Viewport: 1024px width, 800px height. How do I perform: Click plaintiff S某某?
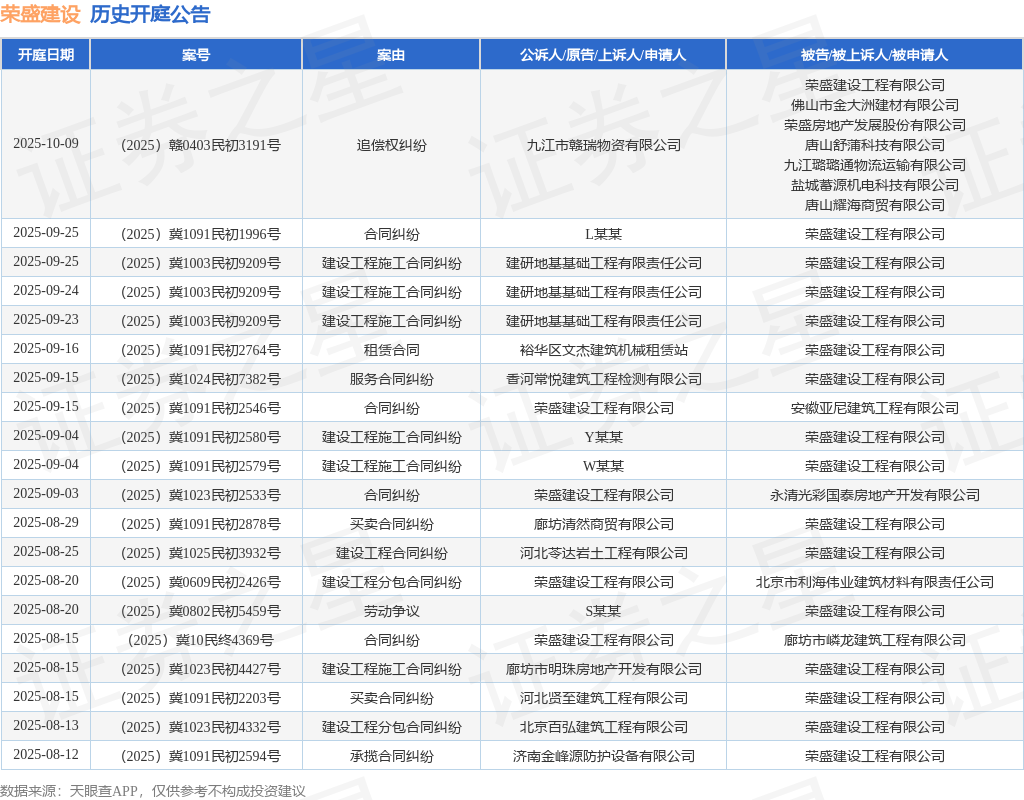click(x=603, y=611)
